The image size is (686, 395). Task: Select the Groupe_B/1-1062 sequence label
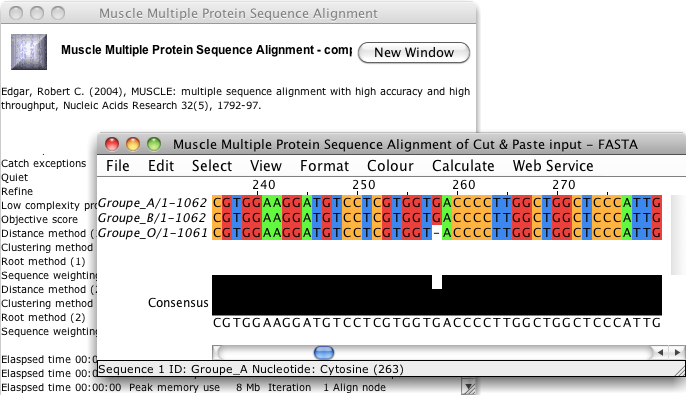pos(152,218)
